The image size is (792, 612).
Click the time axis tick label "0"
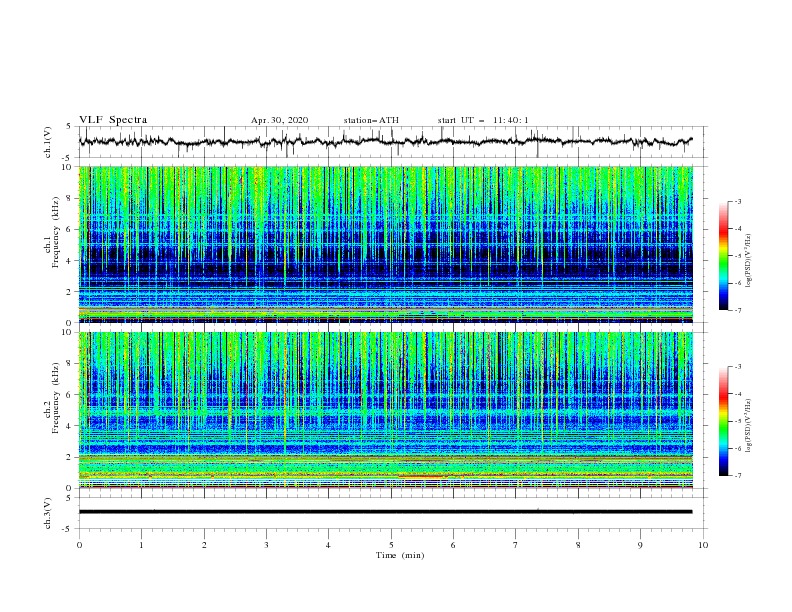click(x=79, y=545)
